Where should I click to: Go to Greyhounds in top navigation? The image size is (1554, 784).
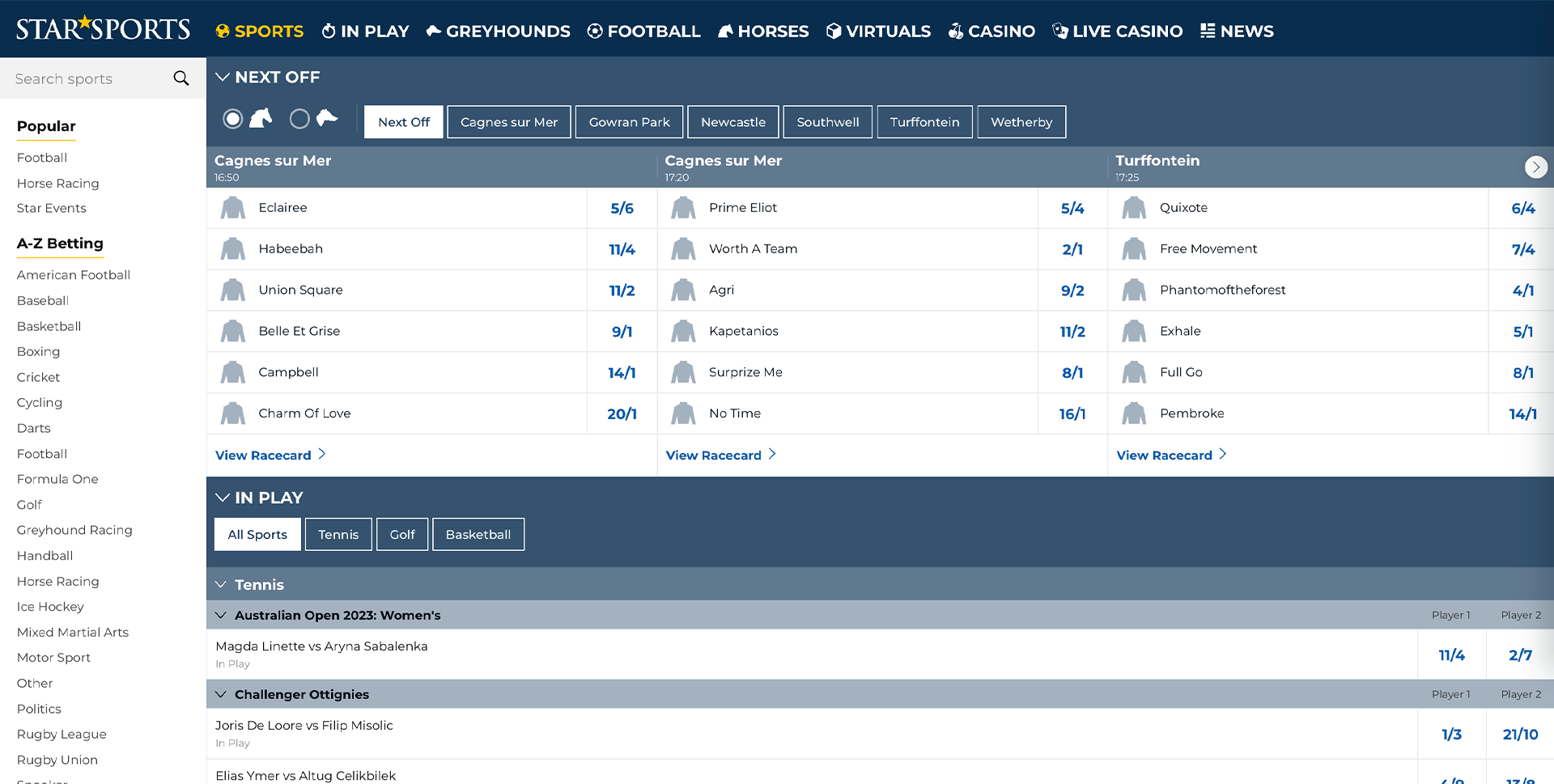(x=499, y=31)
